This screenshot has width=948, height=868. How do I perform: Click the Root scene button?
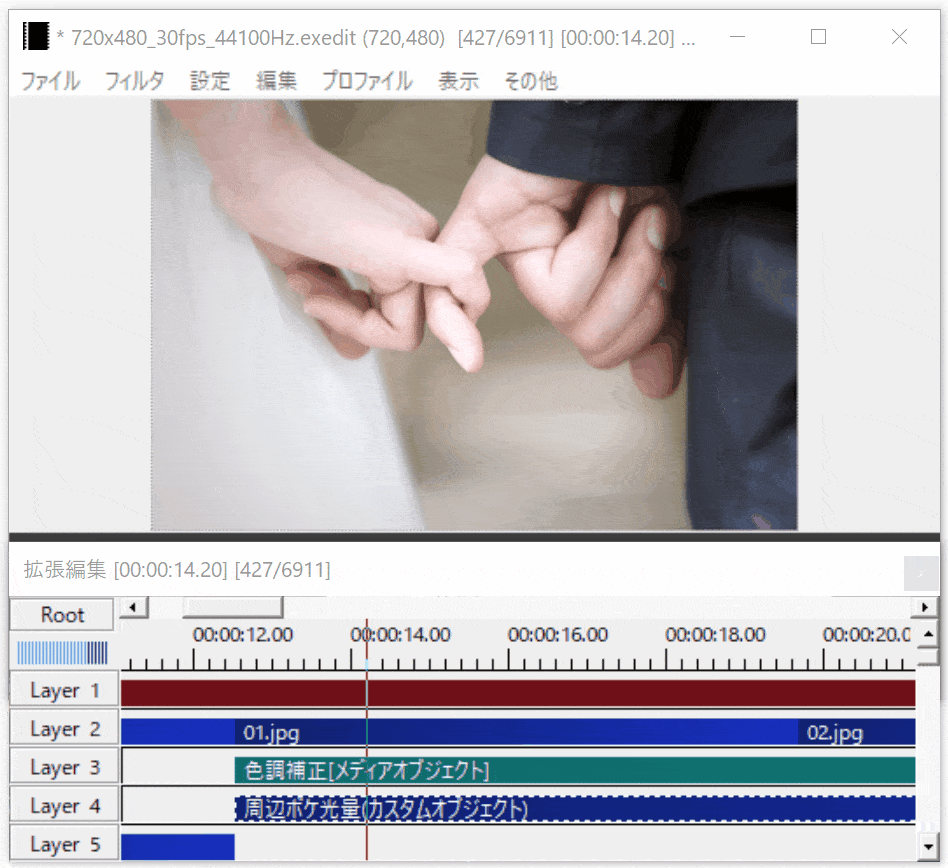(x=61, y=614)
